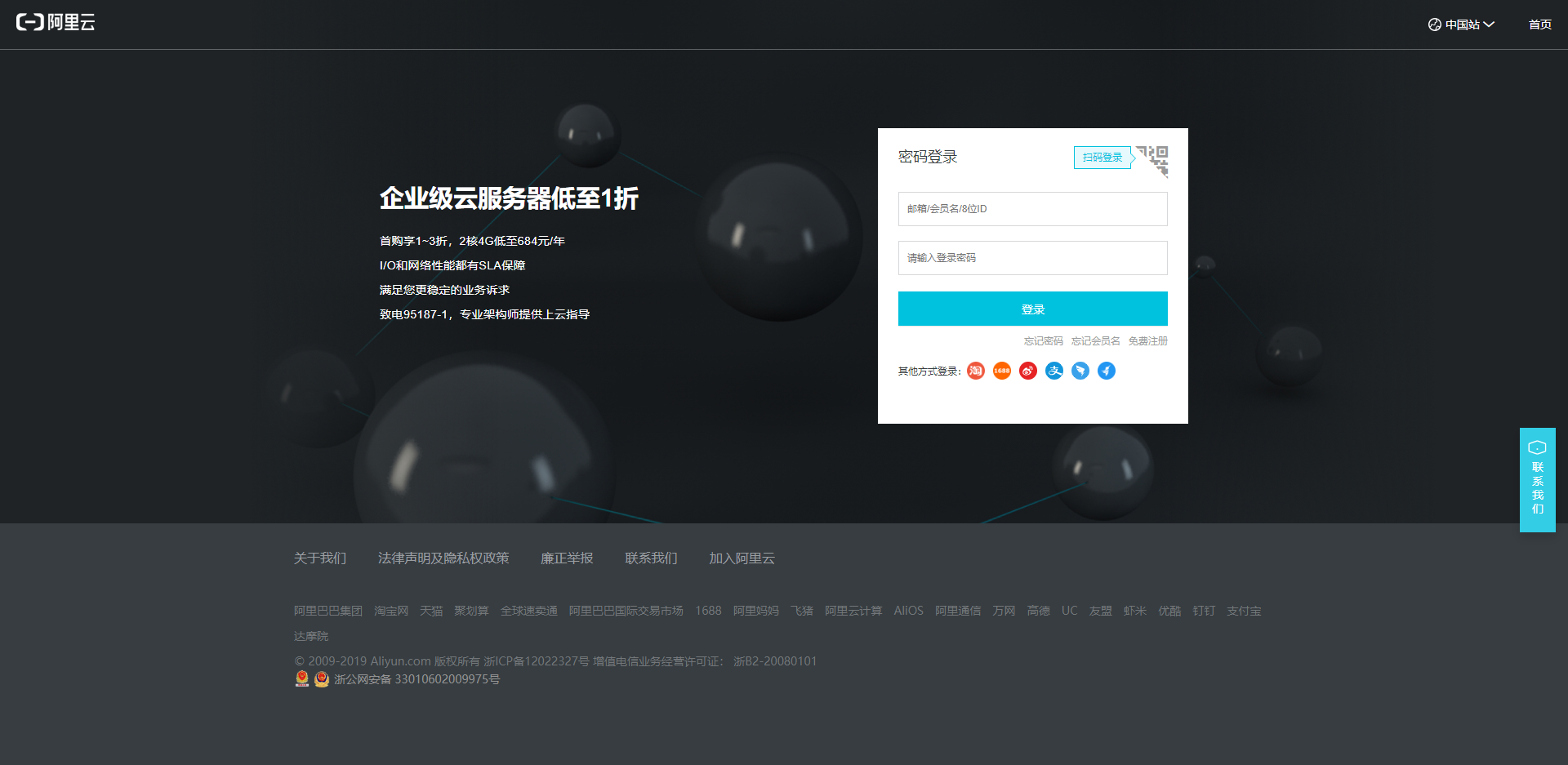Viewport: 1568px width, 765px height.
Task: Select the 1688 login icon
Action: pyautogui.click(x=1001, y=371)
